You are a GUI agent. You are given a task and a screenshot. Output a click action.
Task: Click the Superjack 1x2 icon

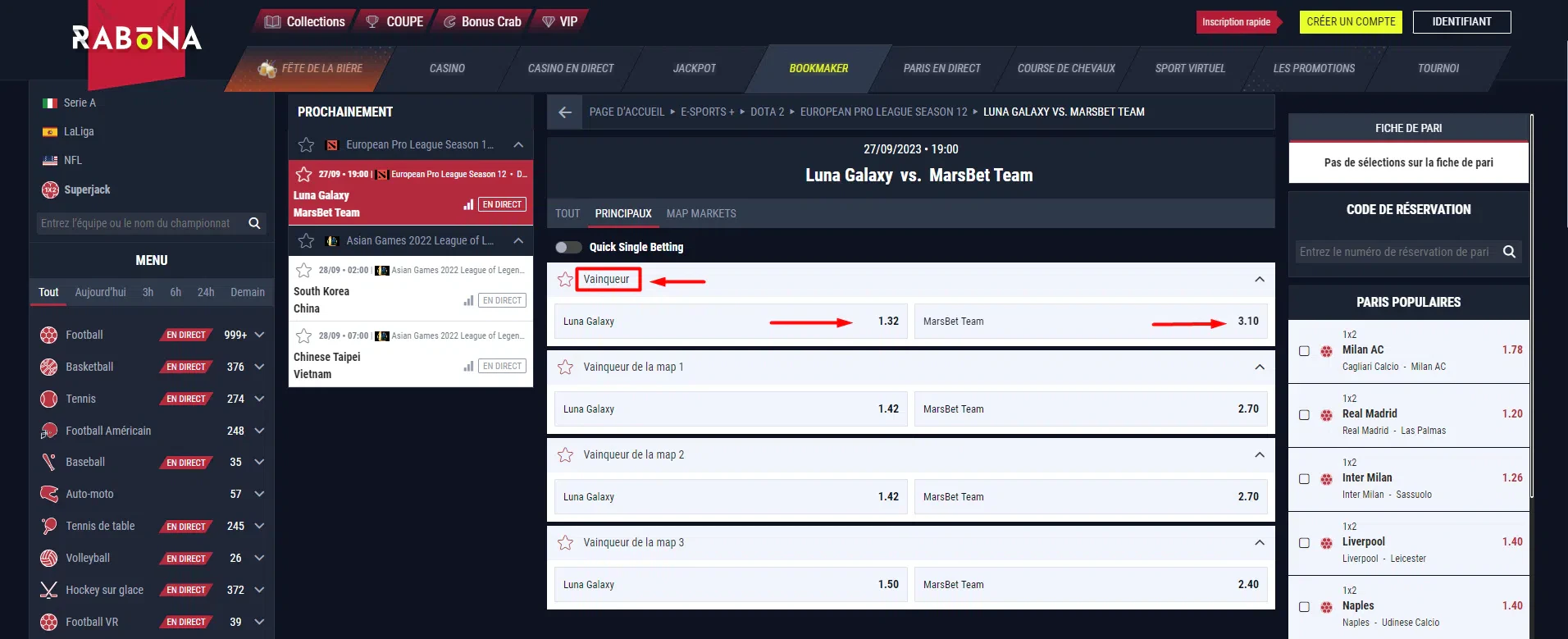(x=50, y=189)
